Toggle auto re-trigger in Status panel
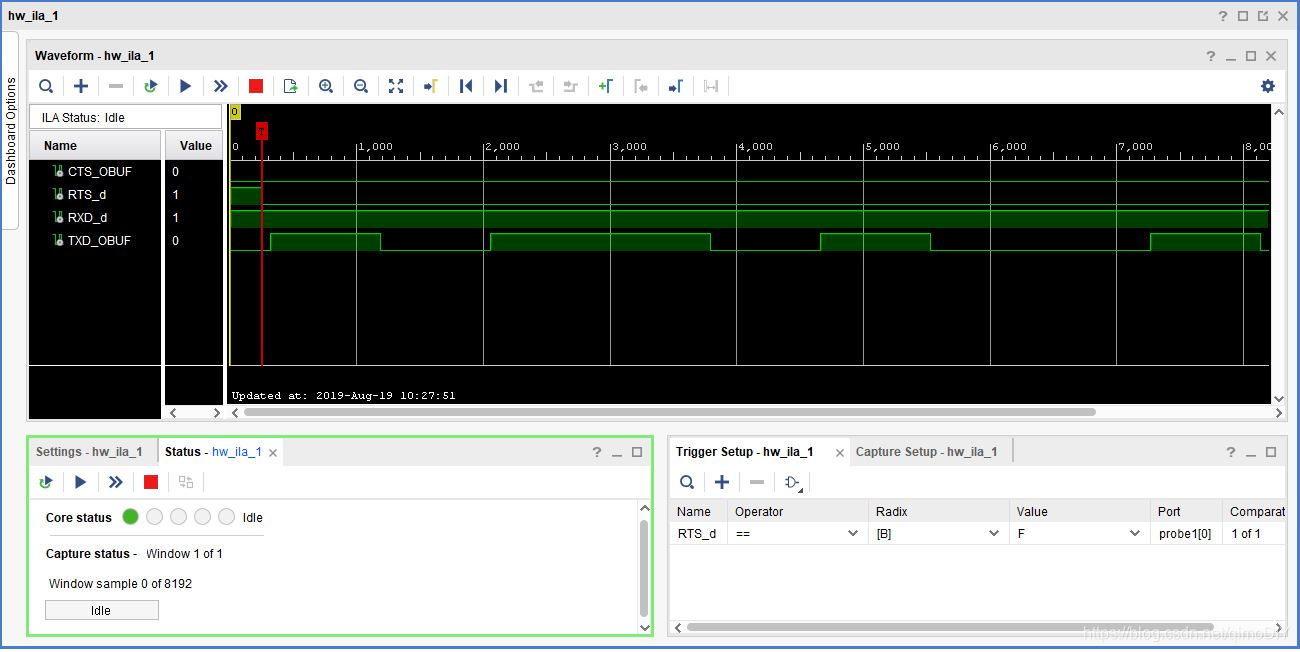 click(x=46, y=482)
